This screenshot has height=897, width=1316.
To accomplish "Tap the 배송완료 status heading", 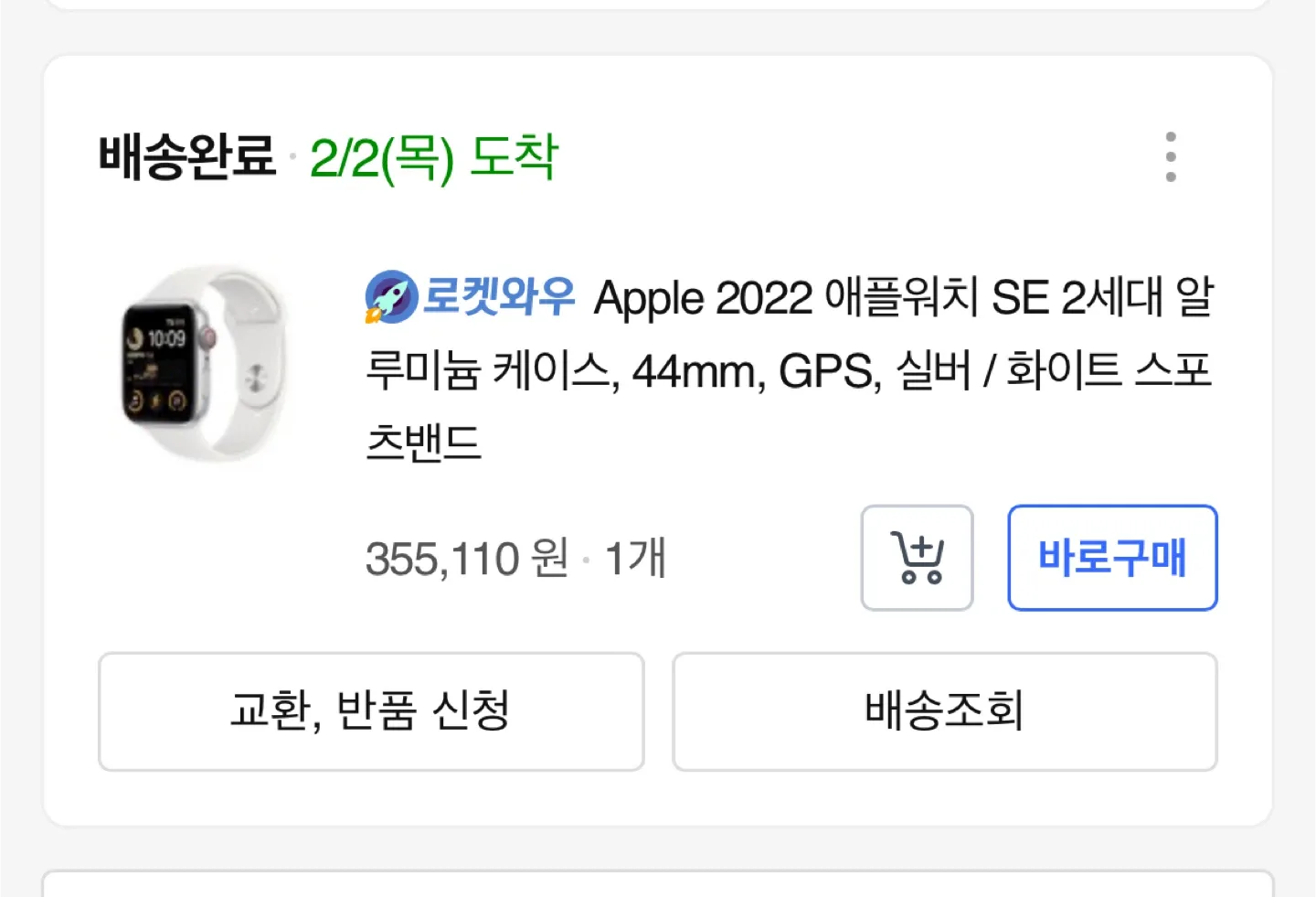I will point(187,156).
